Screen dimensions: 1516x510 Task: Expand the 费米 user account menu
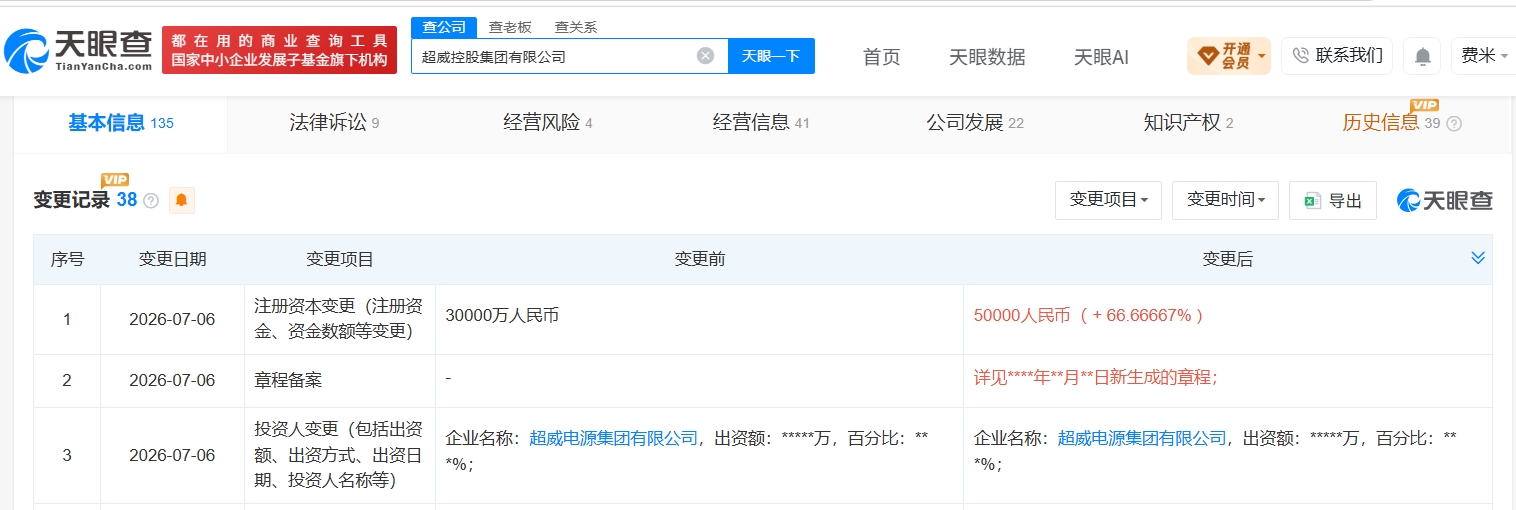(1483, 56)
